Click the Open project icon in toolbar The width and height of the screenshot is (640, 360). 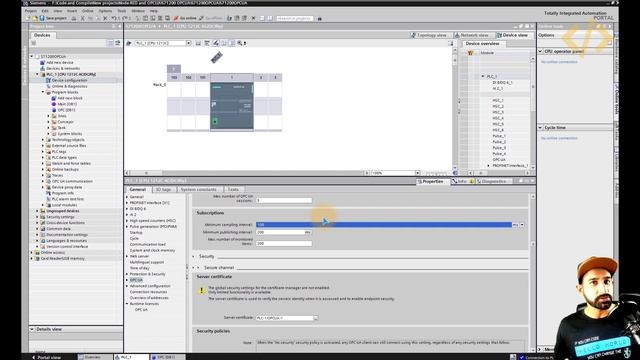tap(35, 18)
